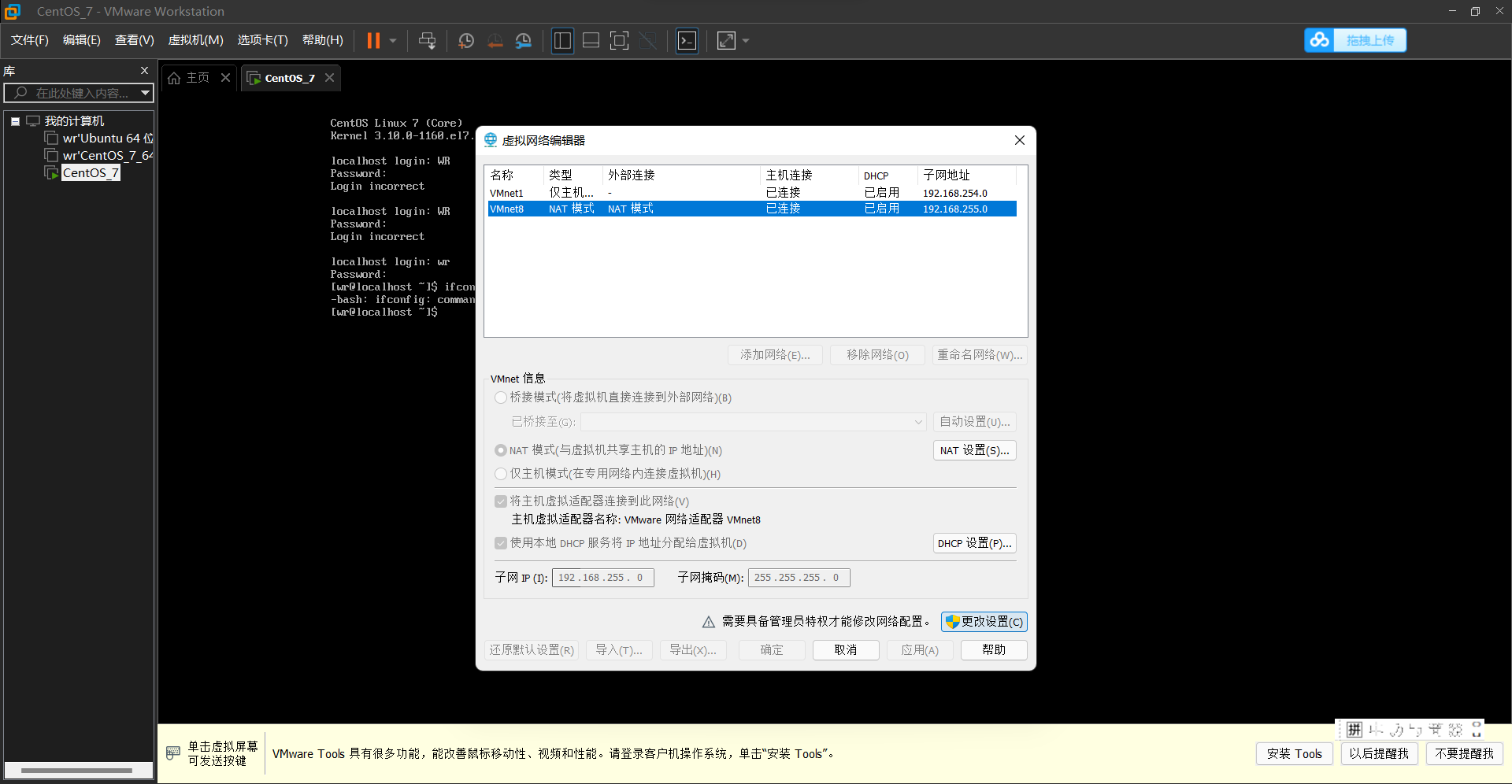Close the 主页 home tab
Screen dimensions: 1512x784
226,77
